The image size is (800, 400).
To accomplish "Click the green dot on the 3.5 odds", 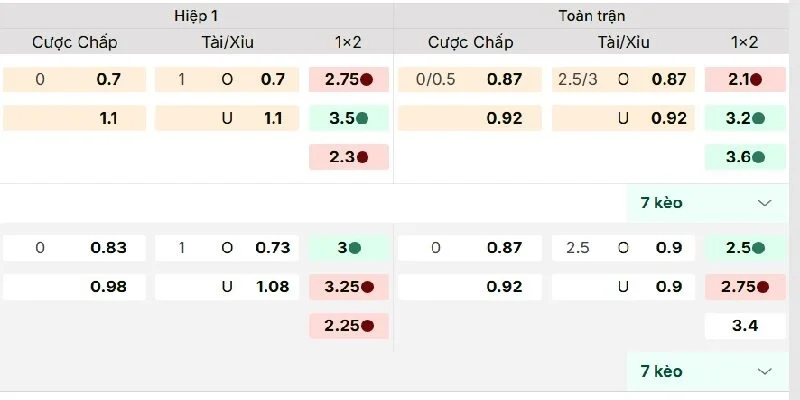I will (362, 118).
